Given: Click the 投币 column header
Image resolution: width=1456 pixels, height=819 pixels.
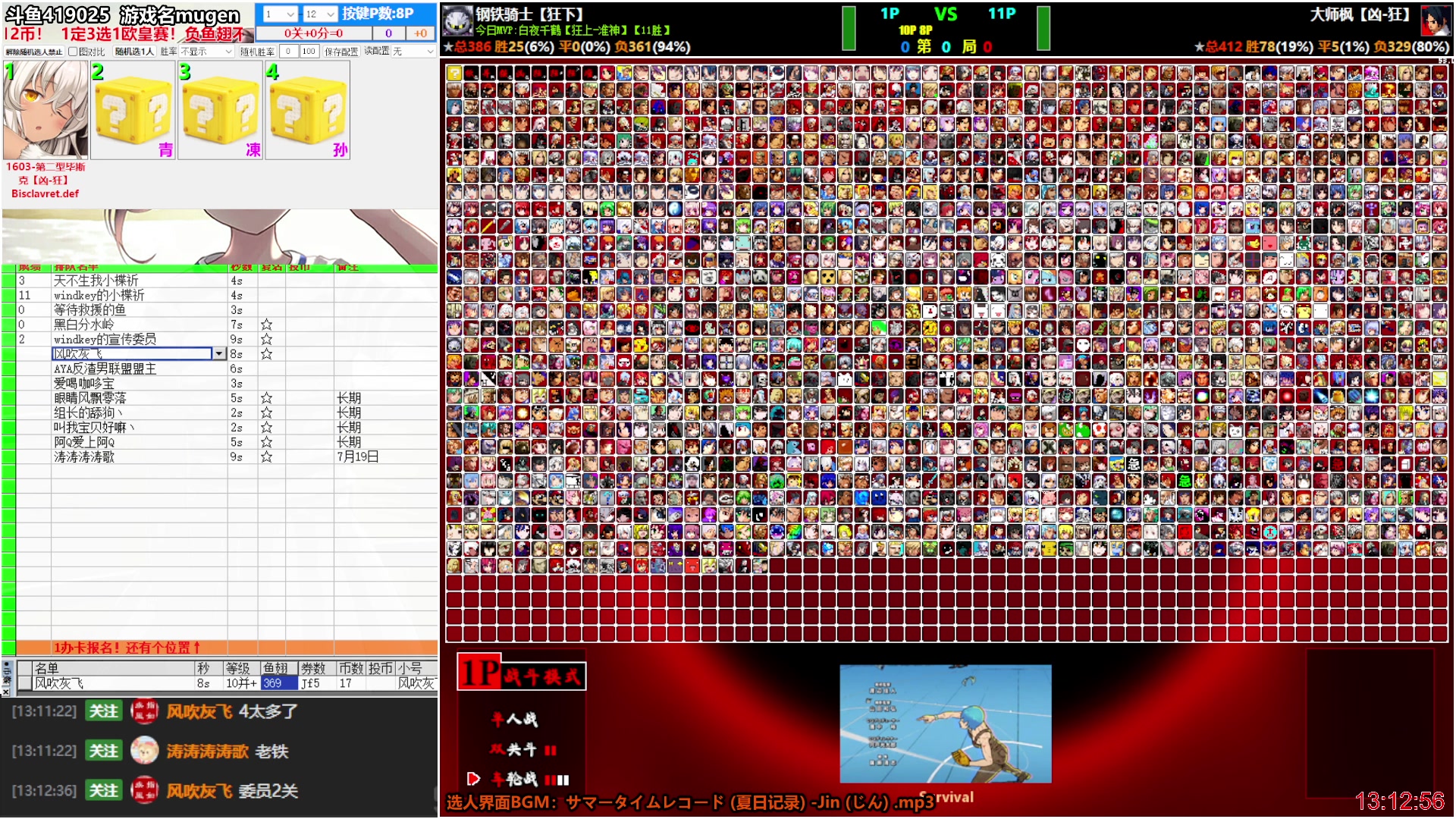Looking at the screenshot, I should 381,668.
